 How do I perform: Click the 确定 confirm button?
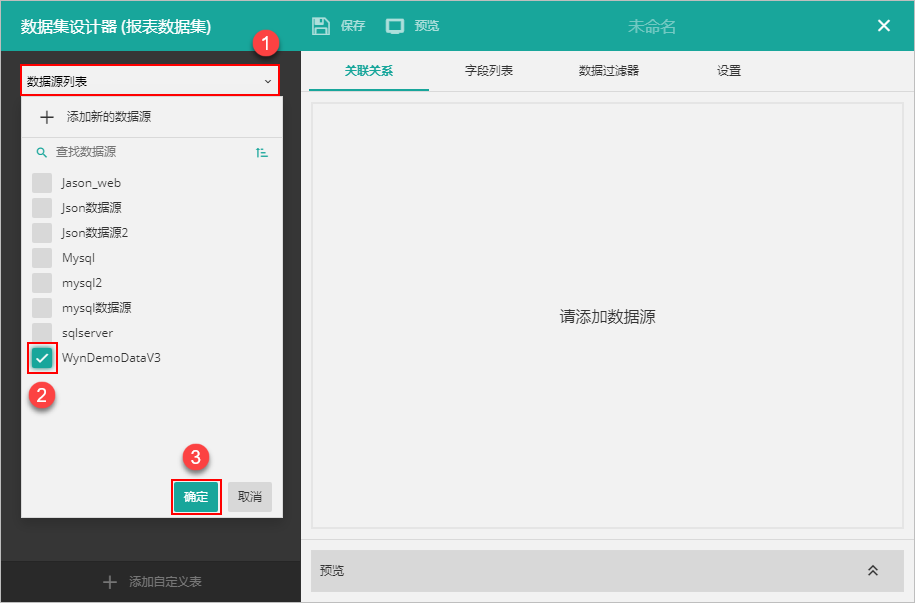click(x=196, y=497)
